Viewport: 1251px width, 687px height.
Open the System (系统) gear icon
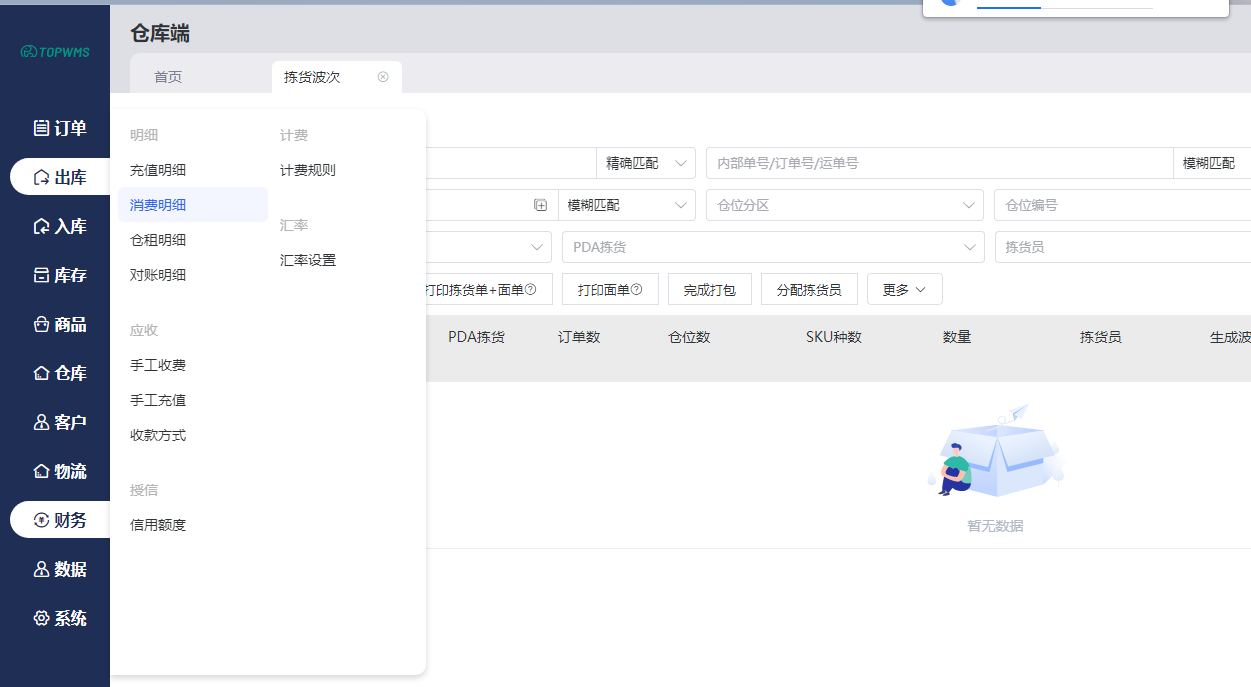pos(41,618)
